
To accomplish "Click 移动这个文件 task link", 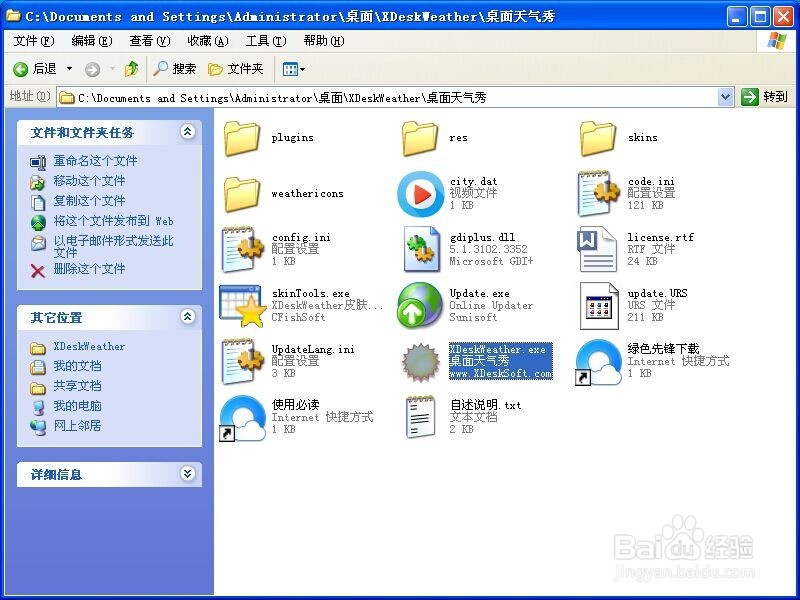I will (89, 181).
